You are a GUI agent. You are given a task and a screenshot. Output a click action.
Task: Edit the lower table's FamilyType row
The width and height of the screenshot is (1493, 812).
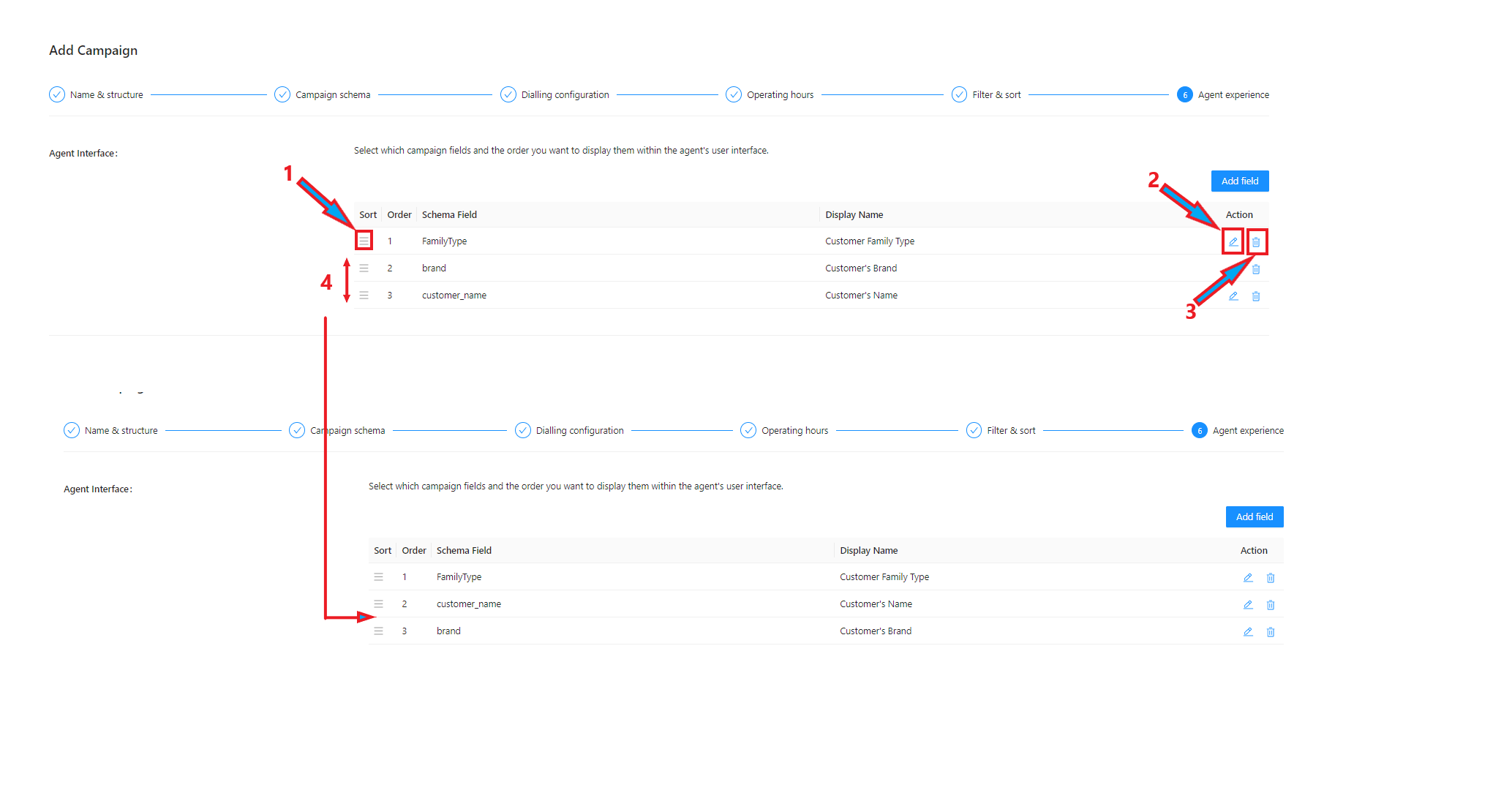coord(1248,578)
